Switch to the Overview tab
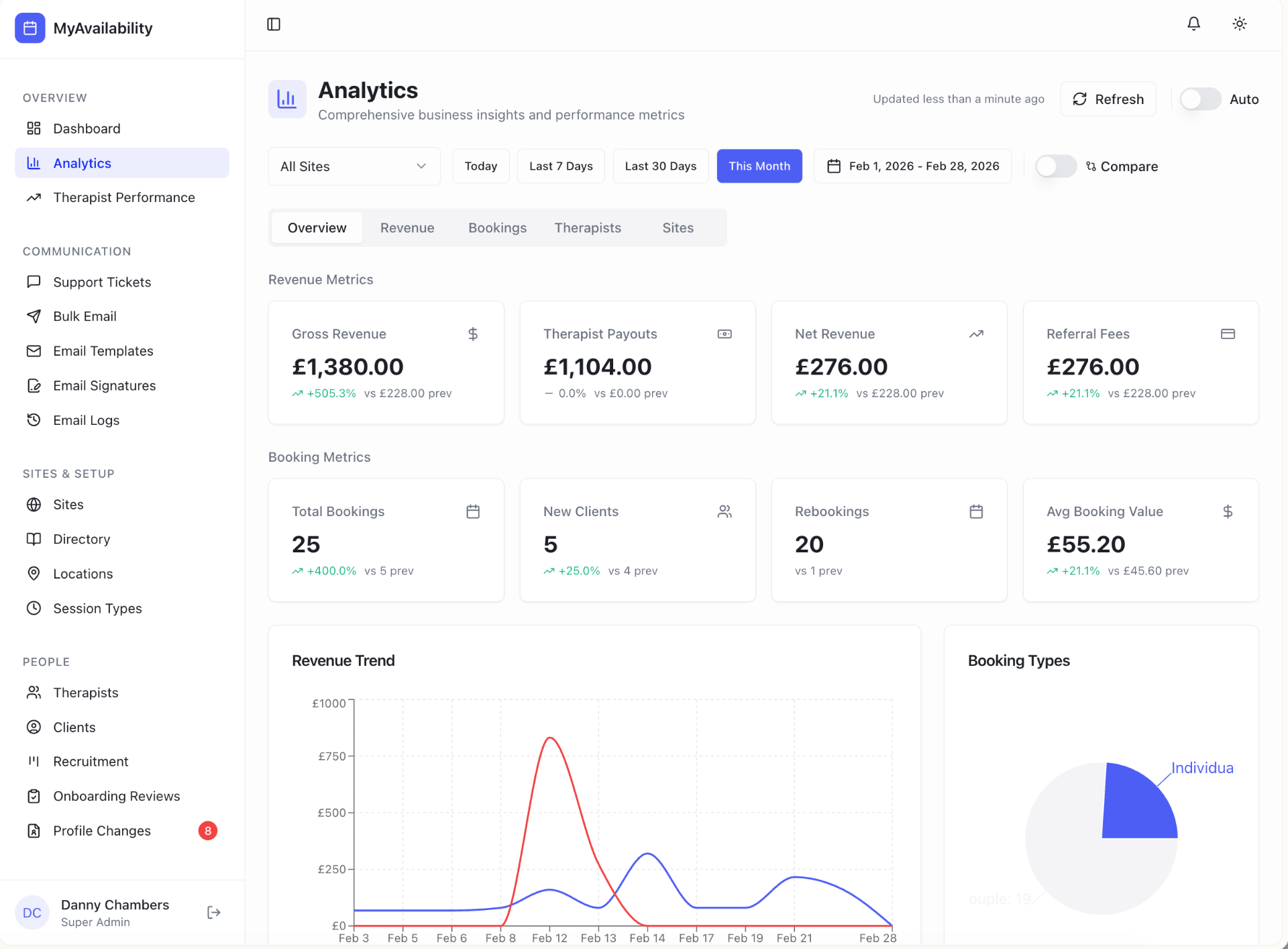 coord(317,228)
